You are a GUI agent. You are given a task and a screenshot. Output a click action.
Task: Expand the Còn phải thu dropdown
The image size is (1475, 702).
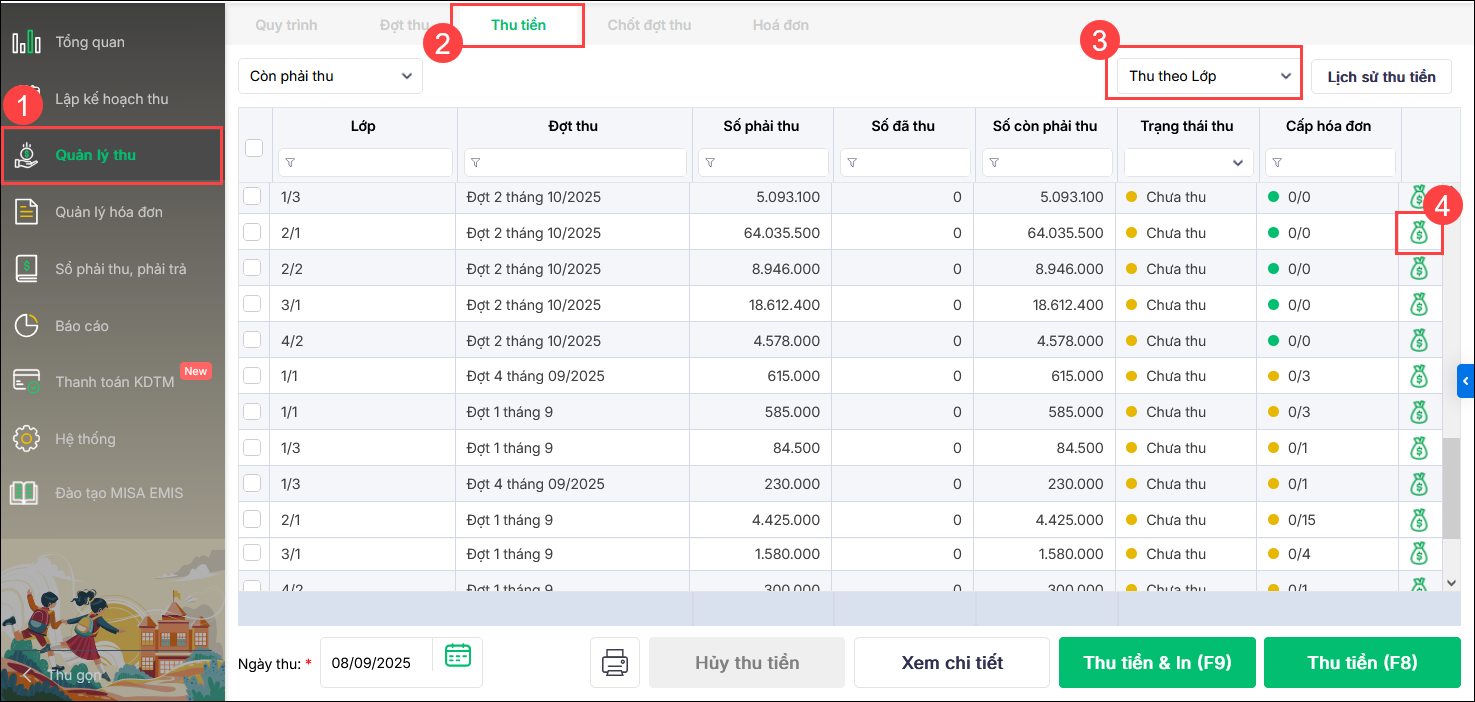coord(330,76)
